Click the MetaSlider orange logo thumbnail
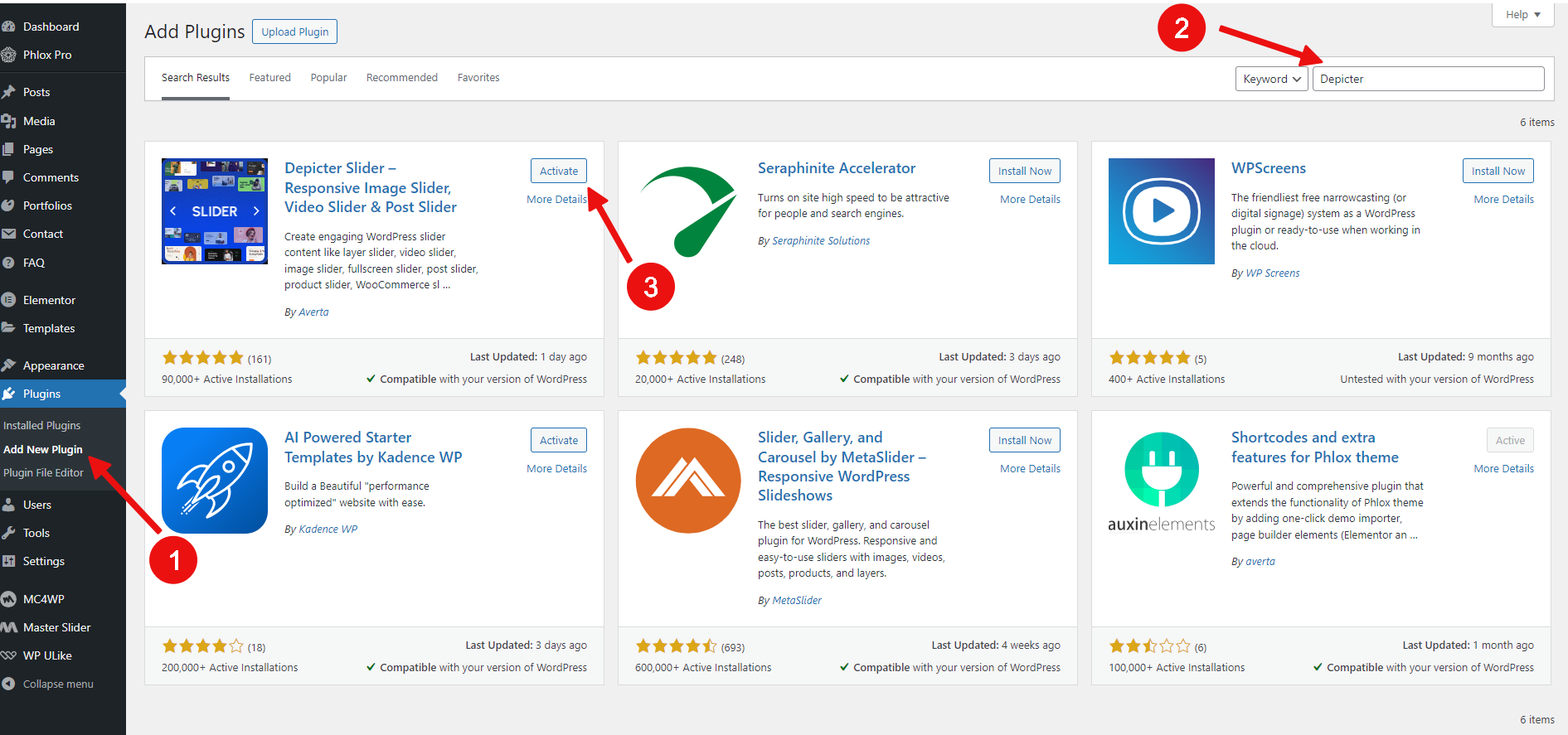This screenshot has height=735, width=1568. click(688, 481)
